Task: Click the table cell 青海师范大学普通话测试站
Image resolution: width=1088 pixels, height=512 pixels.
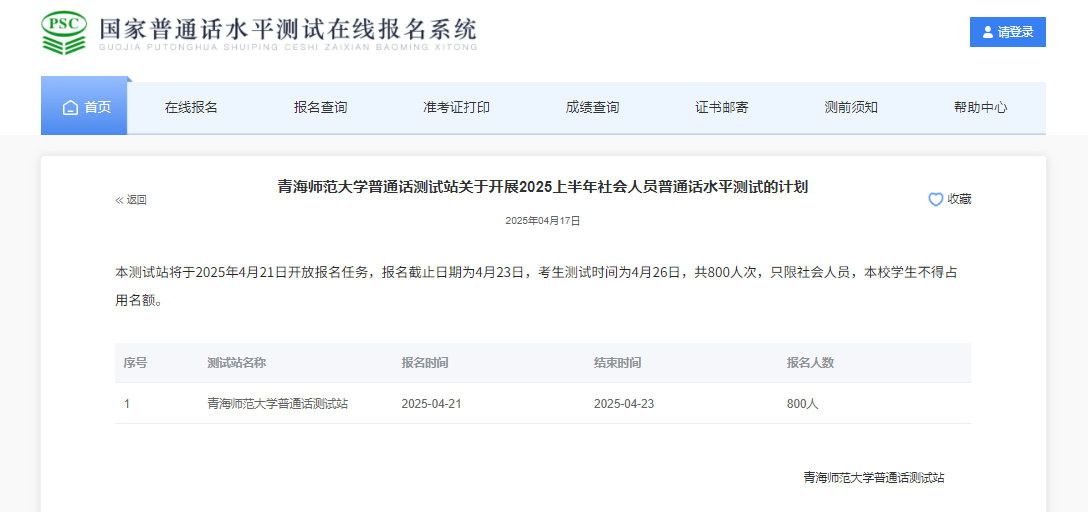Action: tap(278, 404)
